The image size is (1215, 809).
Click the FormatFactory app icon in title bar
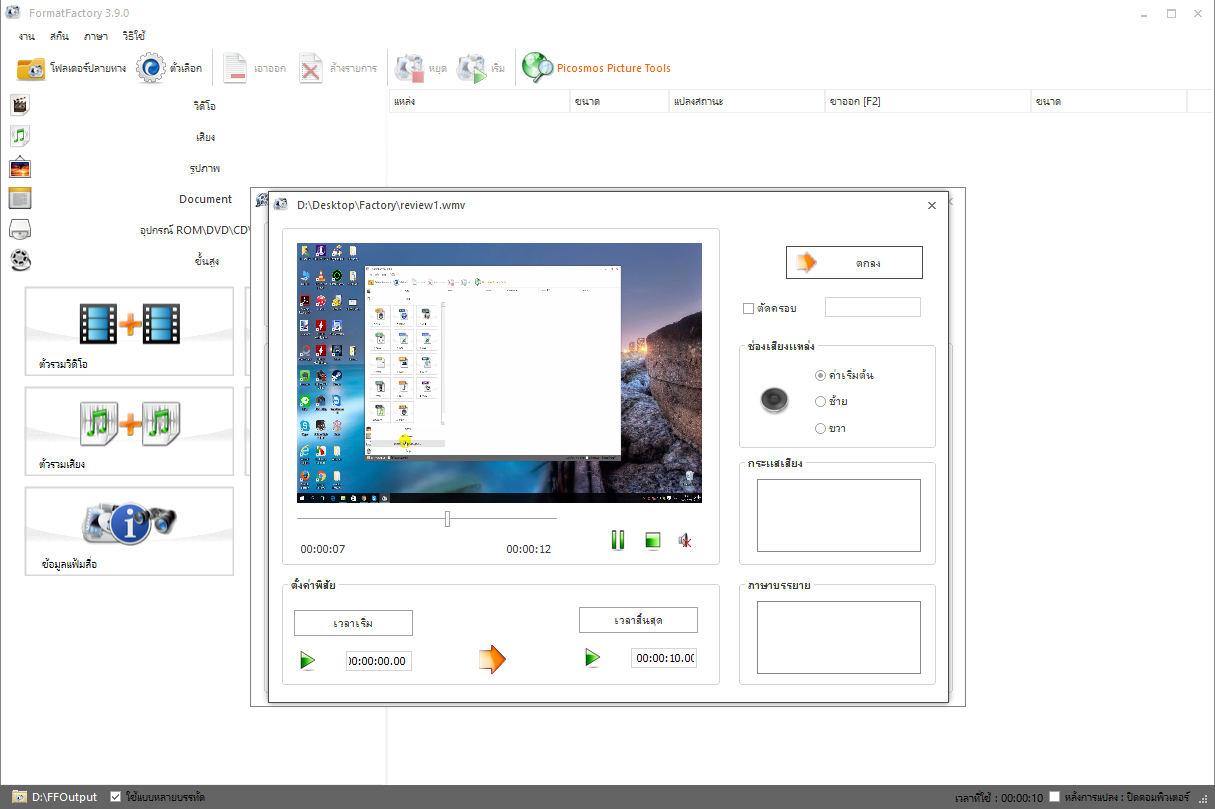pos(12,13)
